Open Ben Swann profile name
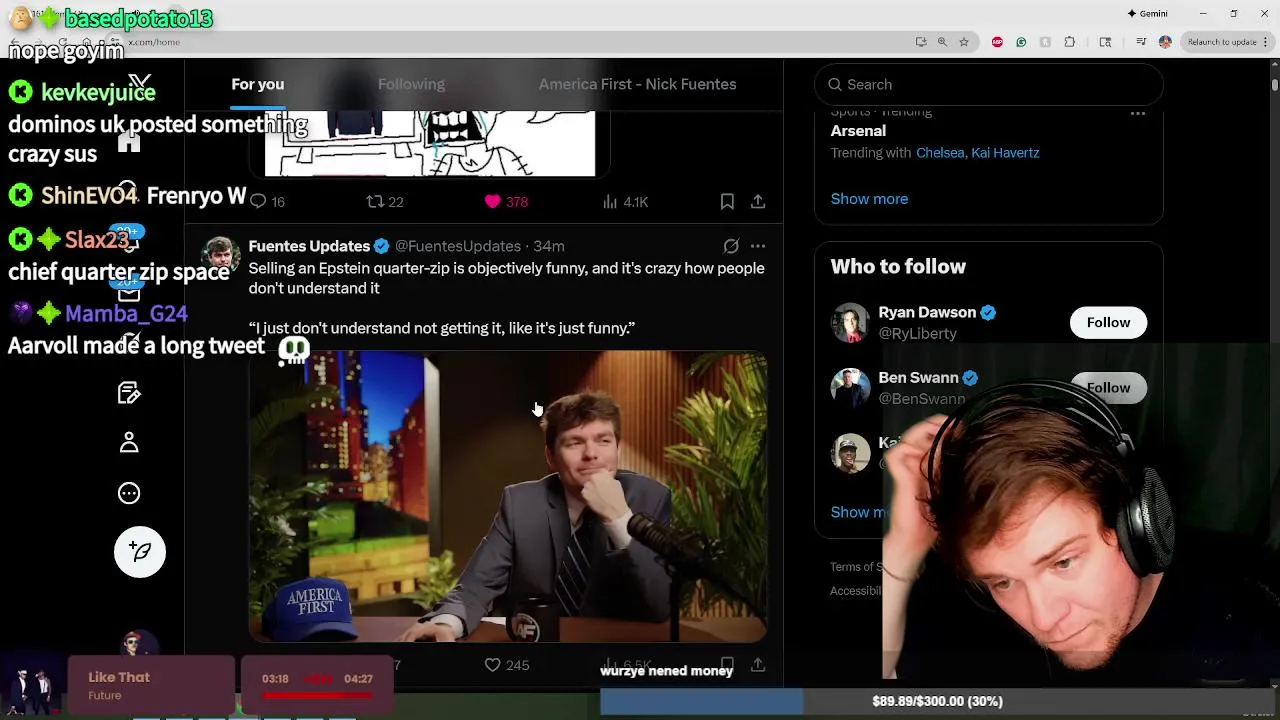Viewport: 1280px width, 720px height. [x=918, y=378]
